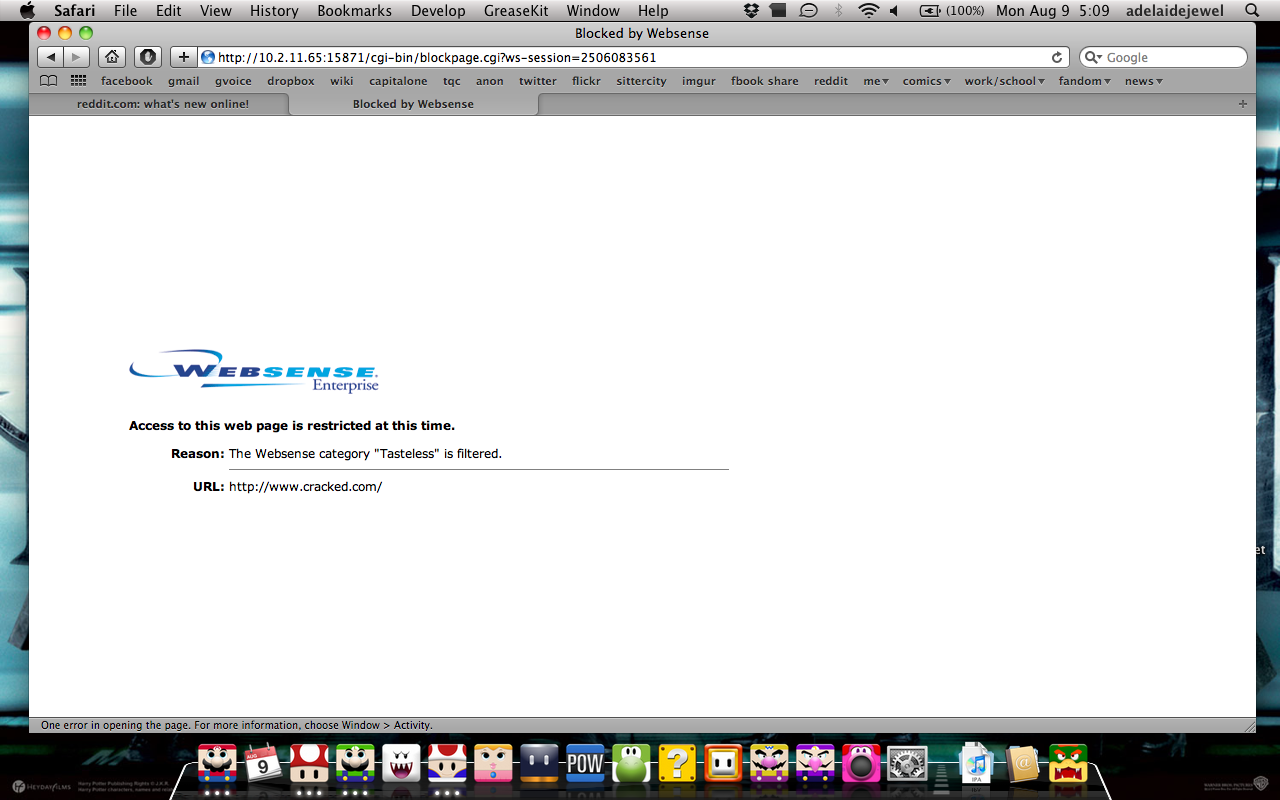
Task: Launch the Princess Peach dock icon
Action: coord(493,764)
